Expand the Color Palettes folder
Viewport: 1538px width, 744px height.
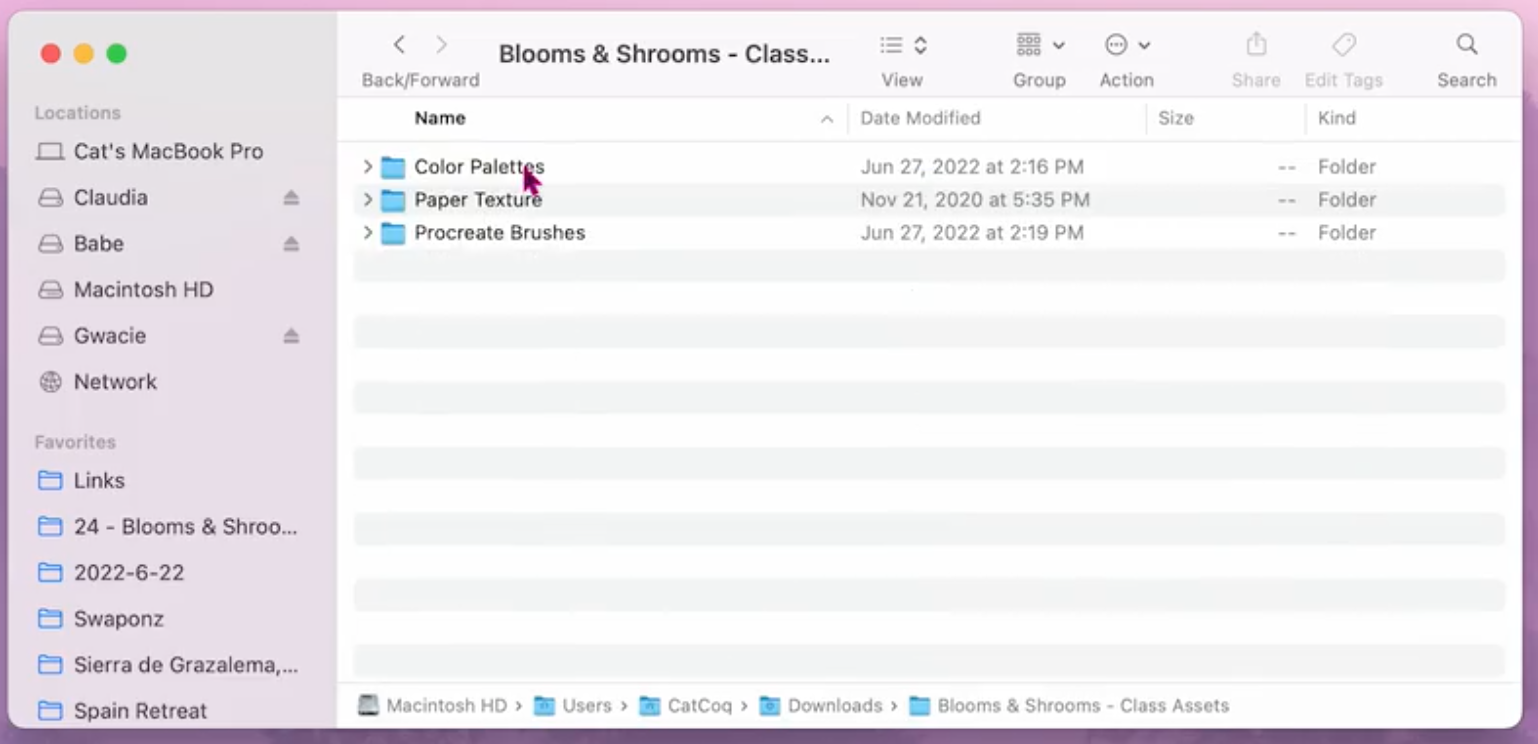click(367, 166)
